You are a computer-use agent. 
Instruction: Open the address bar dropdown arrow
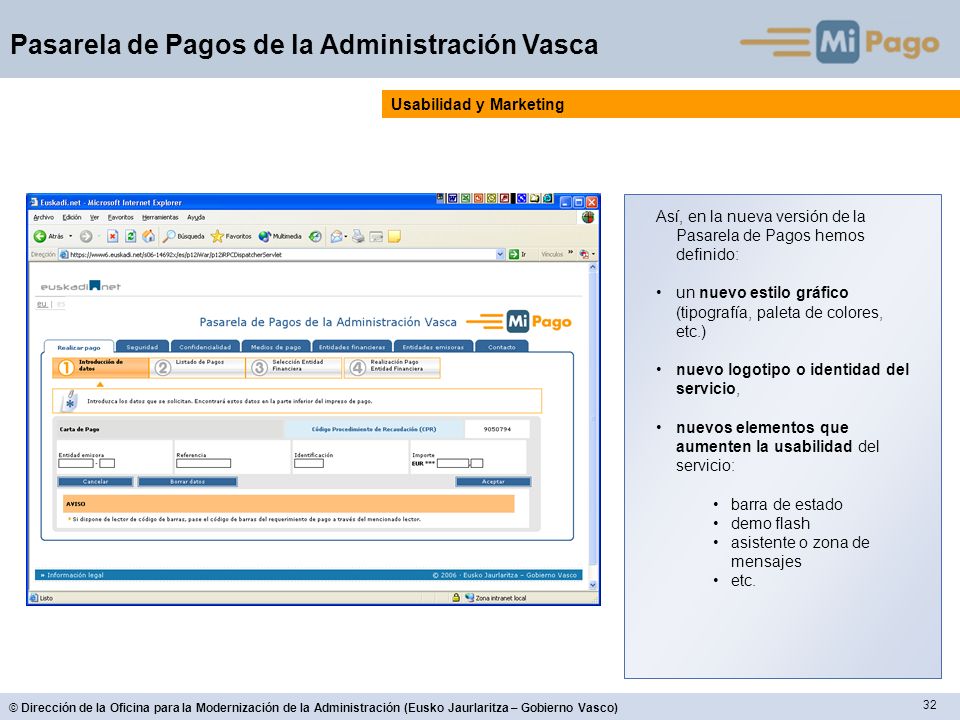[x=500, y=254]
